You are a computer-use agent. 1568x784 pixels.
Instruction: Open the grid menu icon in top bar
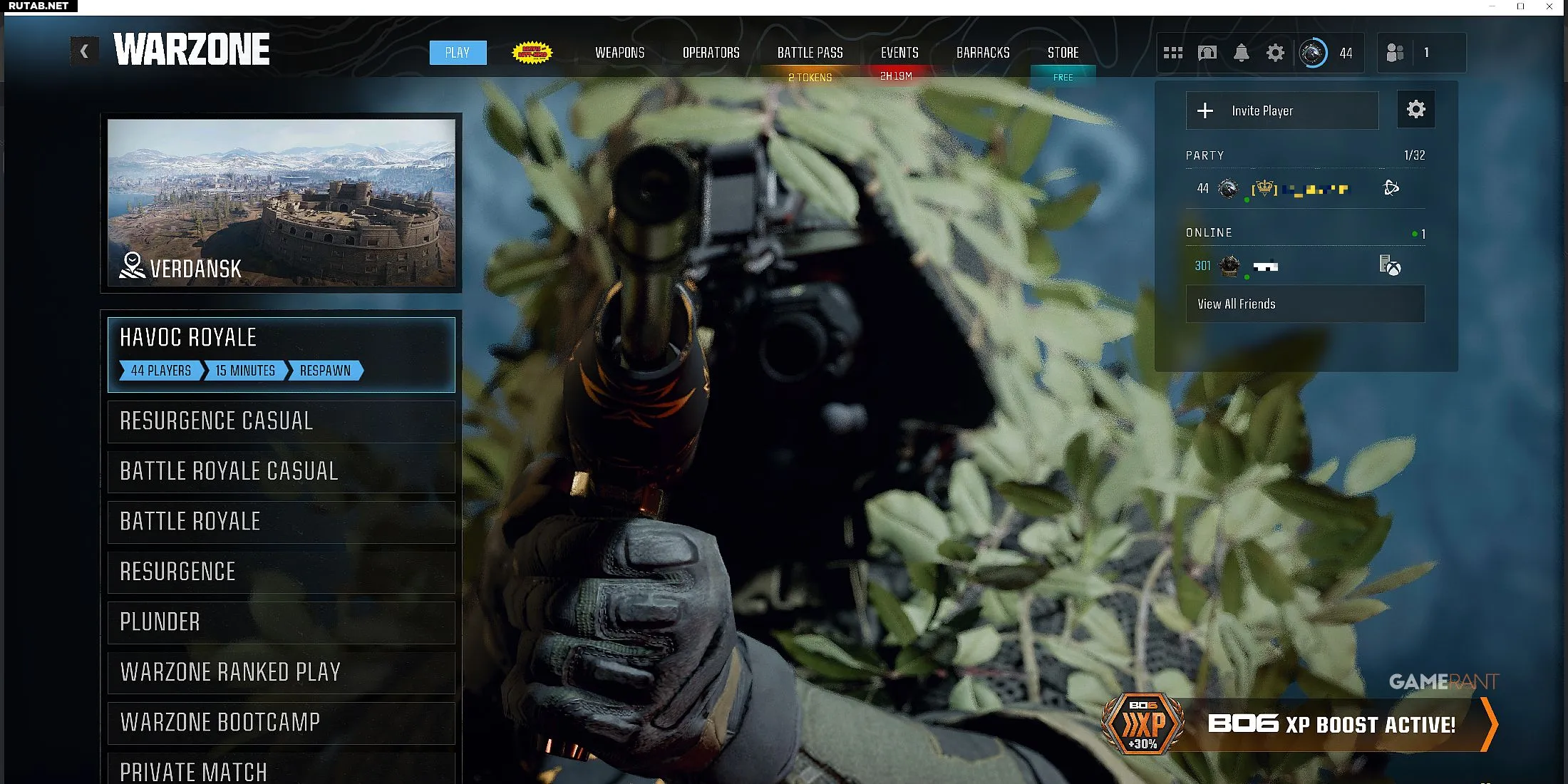pyautogui.click(x=1172, y=53)
